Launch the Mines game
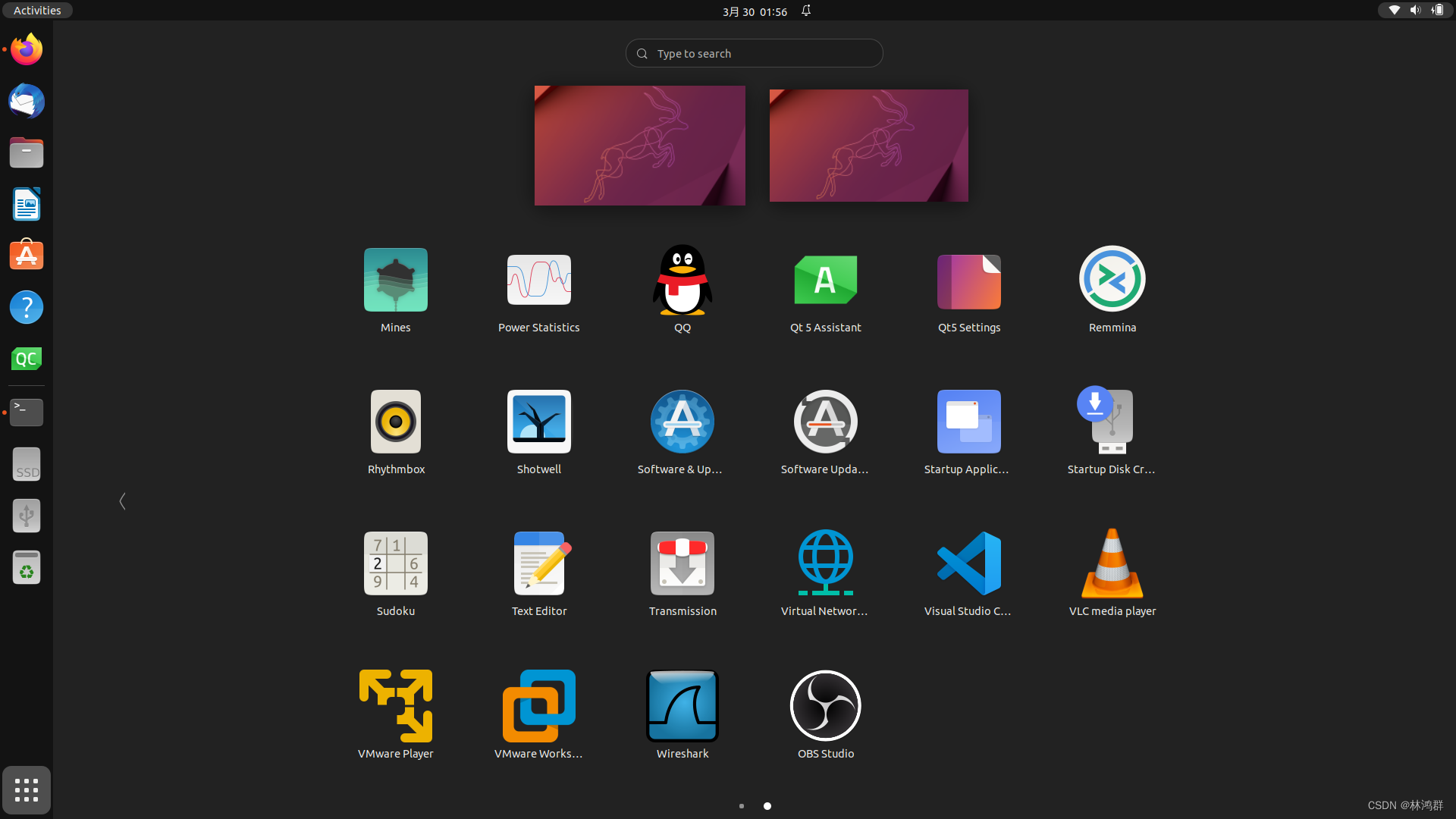Viewport: 1456px width, 819px height. (395, 290)
